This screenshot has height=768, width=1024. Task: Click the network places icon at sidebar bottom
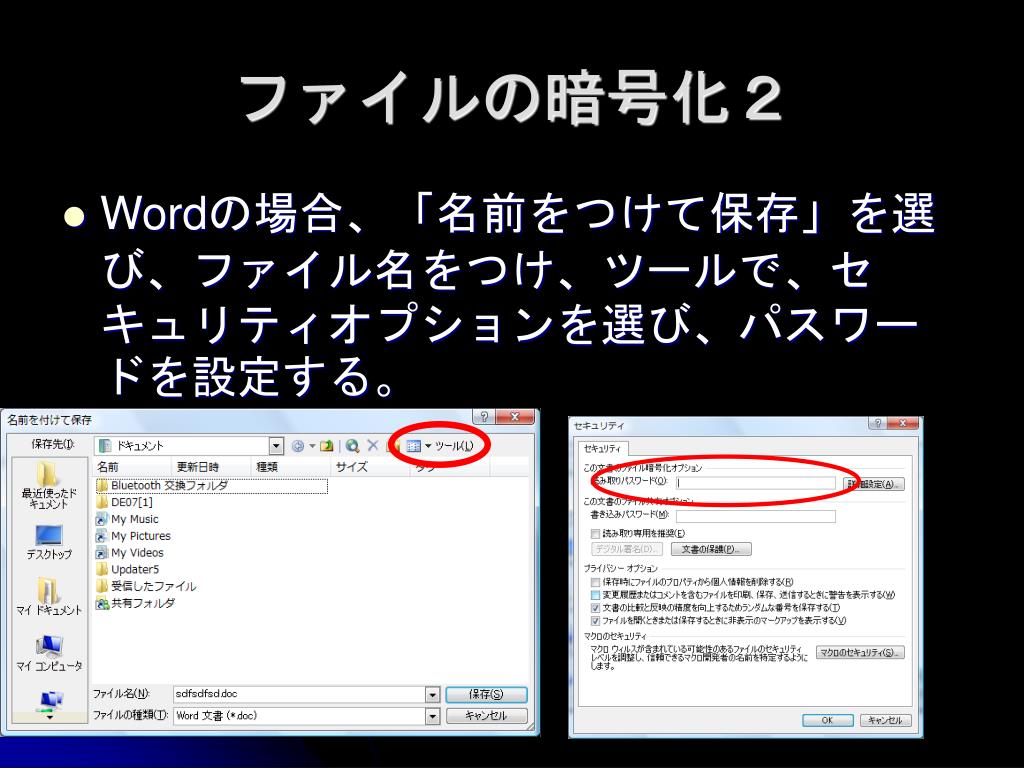[x=50, y=701]
